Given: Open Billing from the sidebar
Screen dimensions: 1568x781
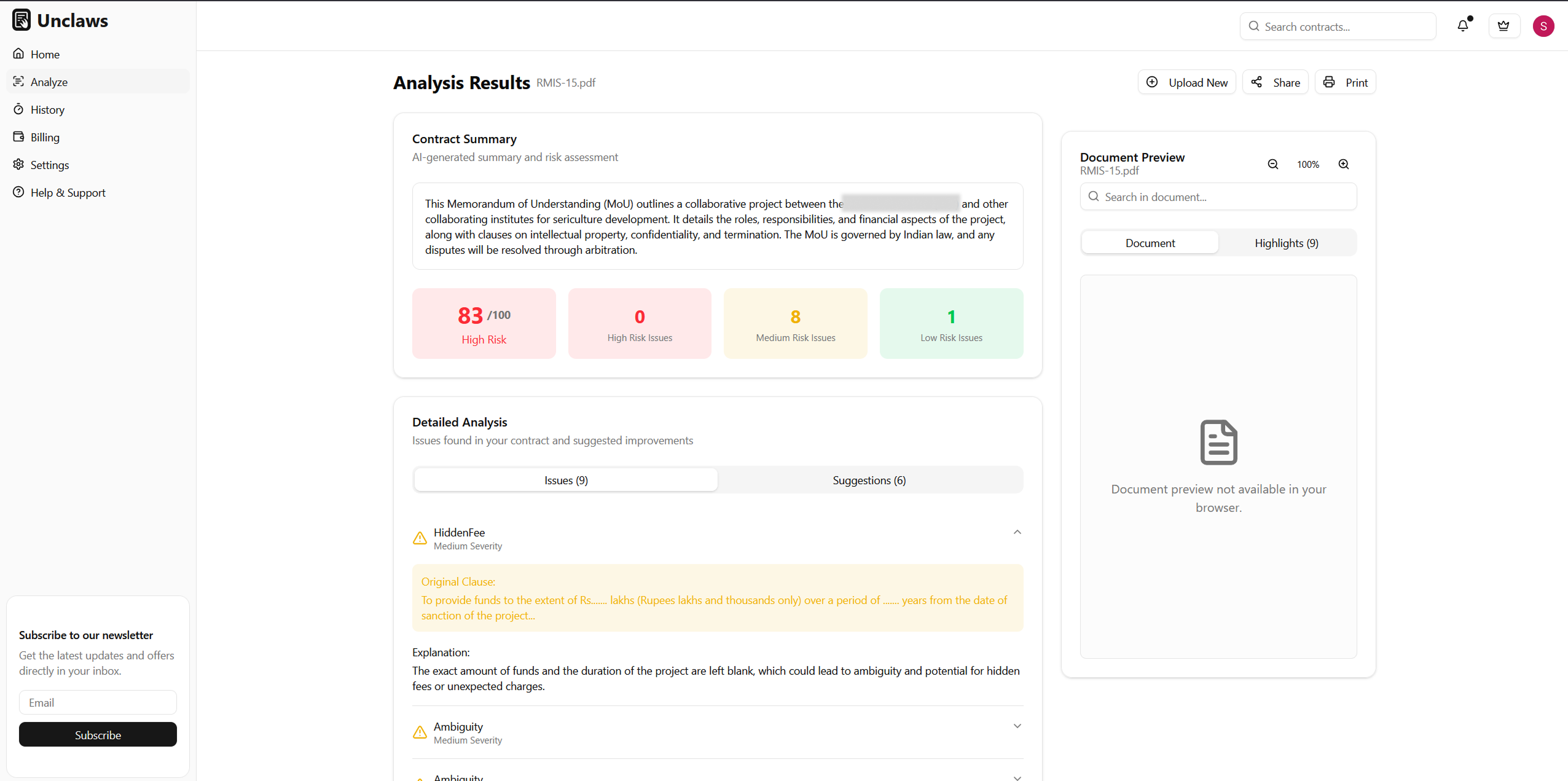Looking at the screenshot, I should [98, 137].
